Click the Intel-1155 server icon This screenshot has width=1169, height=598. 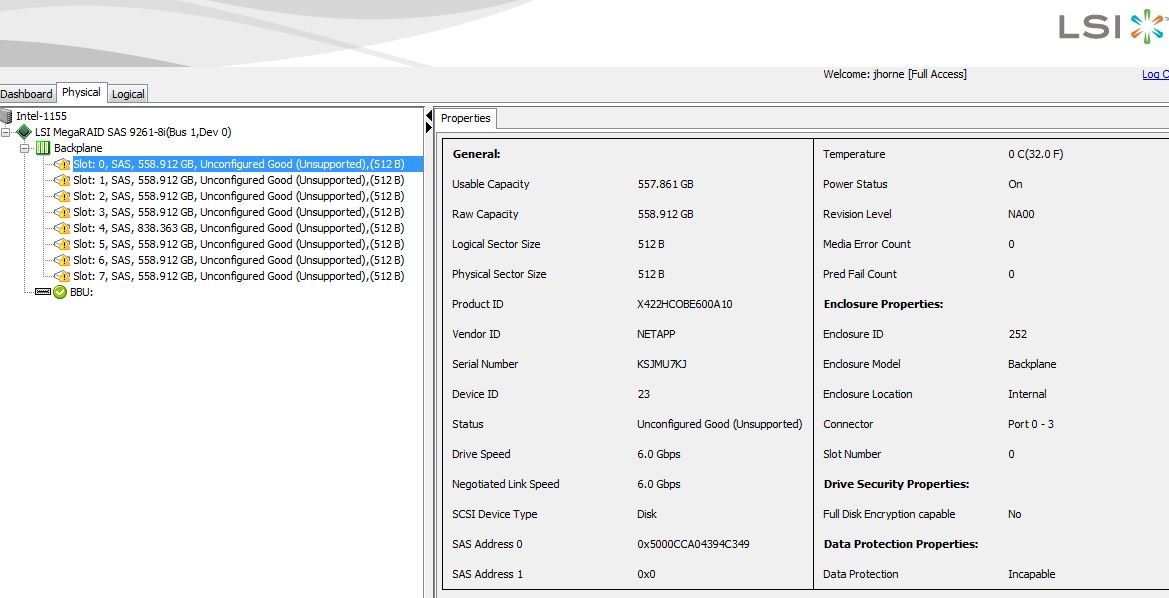pyautogui.click(x=7, y=116)
